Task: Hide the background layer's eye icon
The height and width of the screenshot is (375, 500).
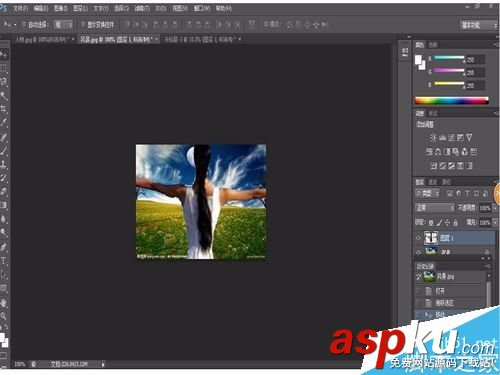Action: tap(418, 252)
